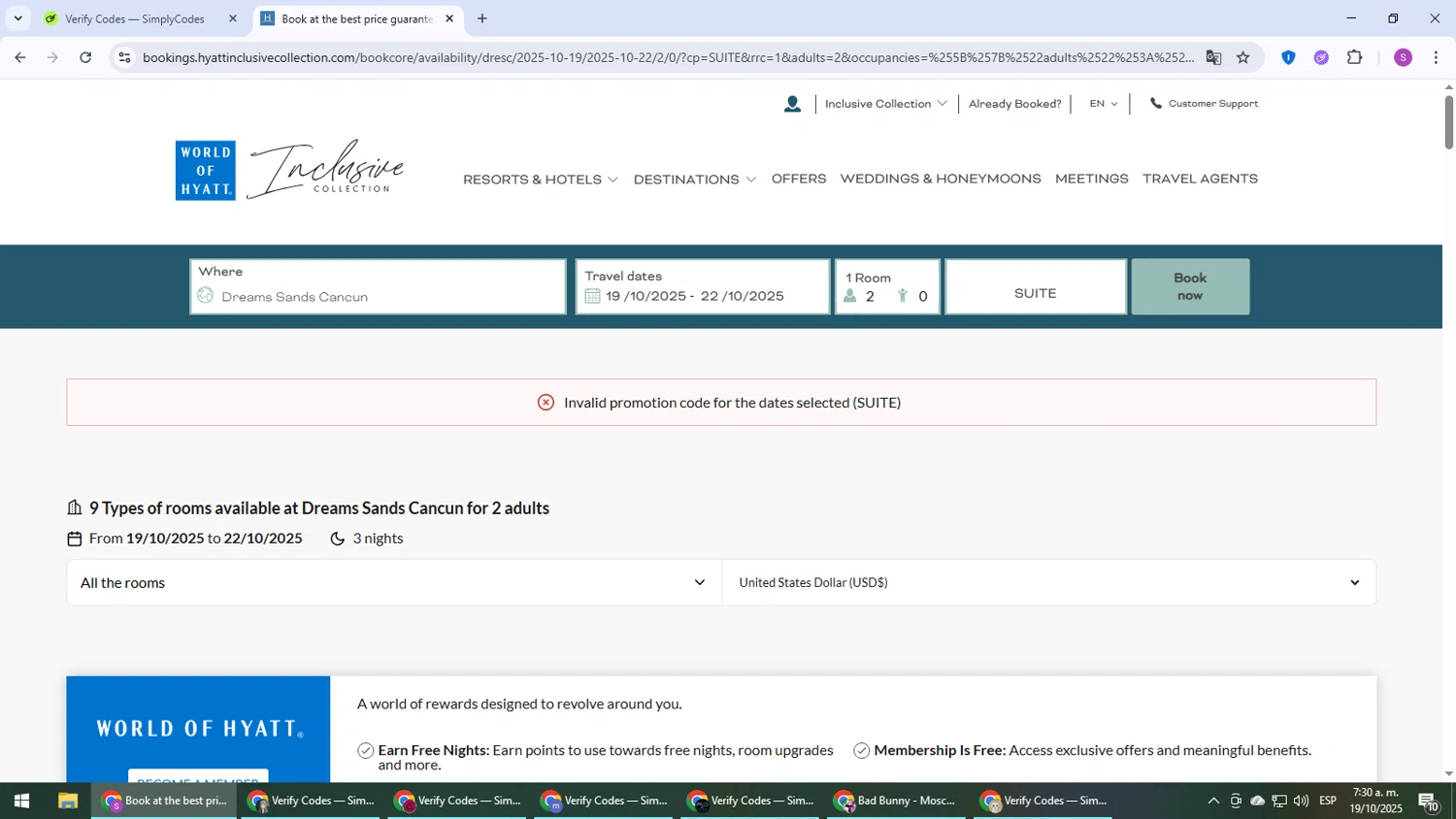Open Meetings menu item
This screenshot has width=1456, height=819.
point(1091,179)
